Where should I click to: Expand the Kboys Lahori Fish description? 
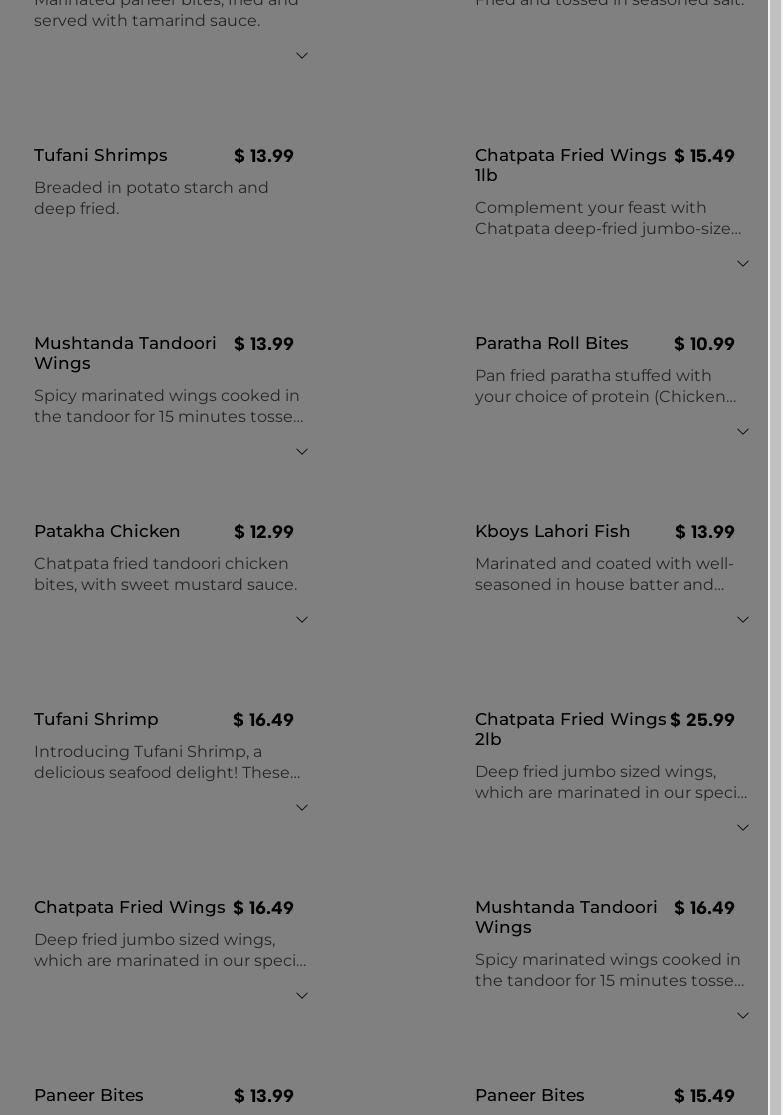(742, 620)
